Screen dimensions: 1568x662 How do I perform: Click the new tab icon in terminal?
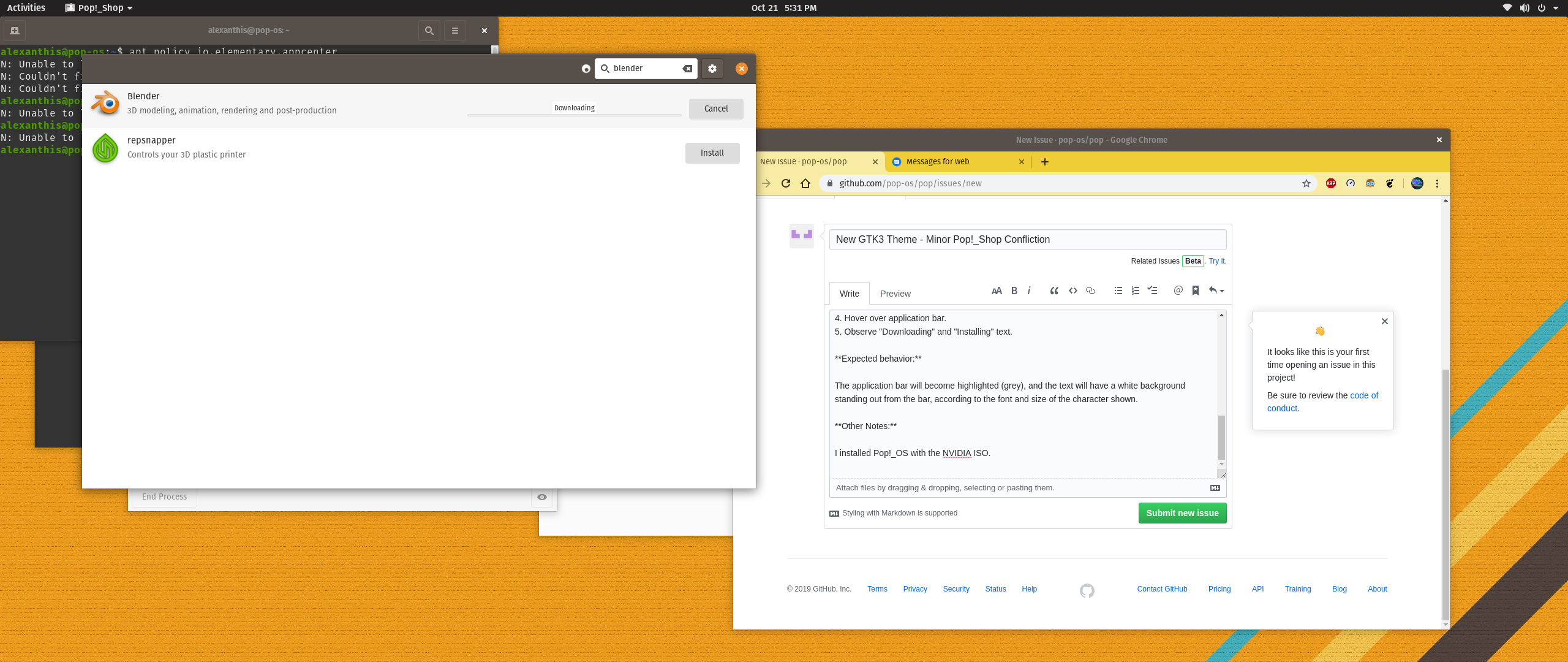15,31
